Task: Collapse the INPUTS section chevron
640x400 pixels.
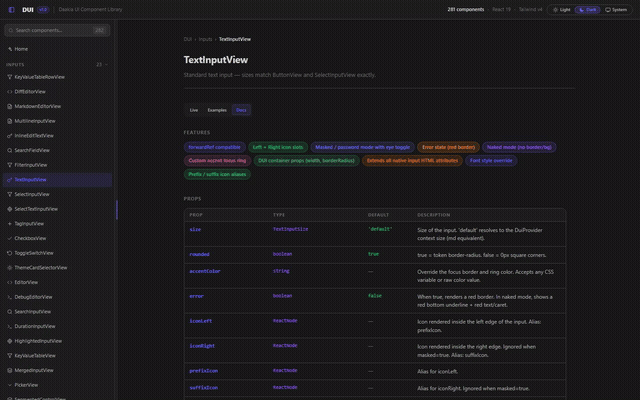Action: coord(107,64)
